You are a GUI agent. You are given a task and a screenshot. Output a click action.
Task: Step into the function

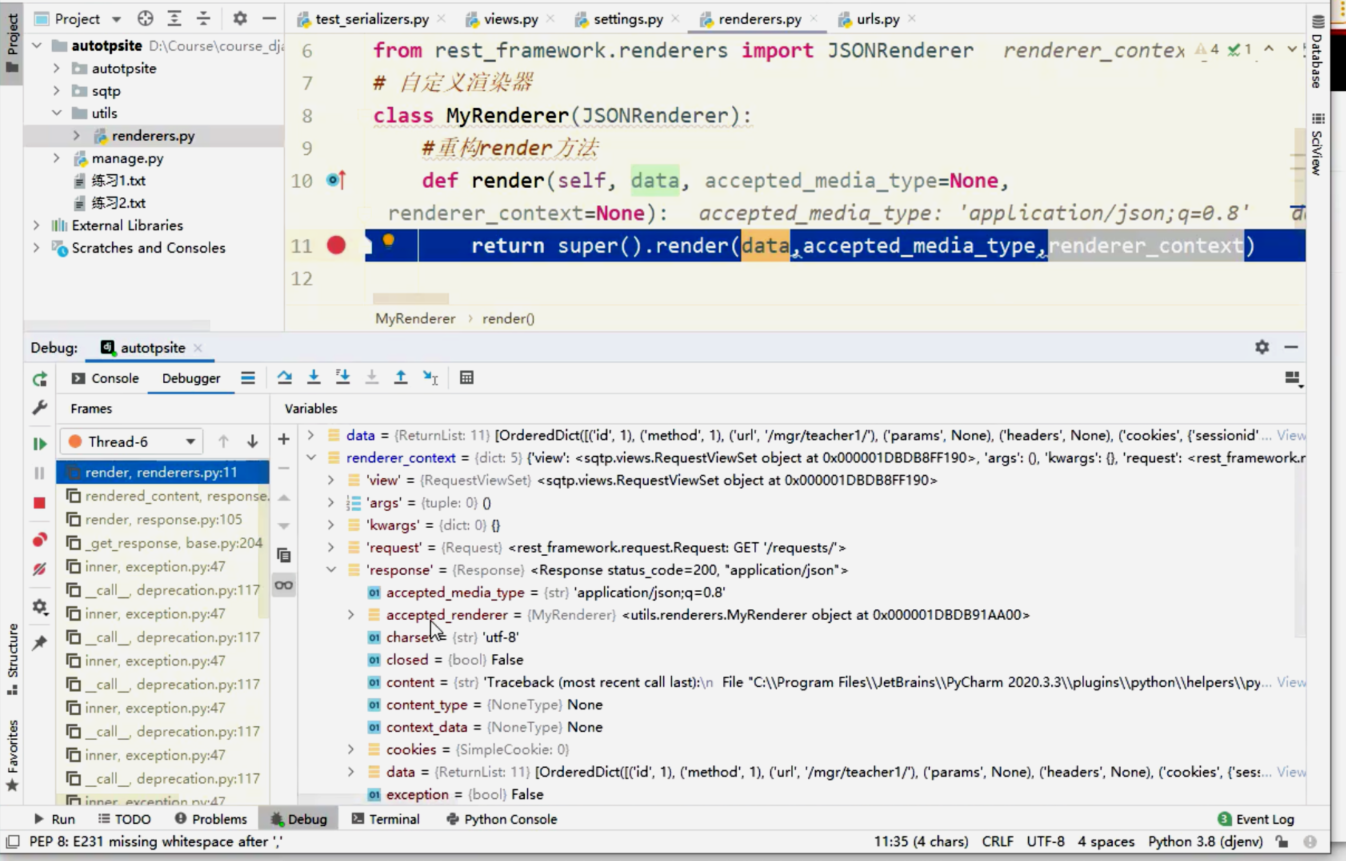[x=314, y=377]
